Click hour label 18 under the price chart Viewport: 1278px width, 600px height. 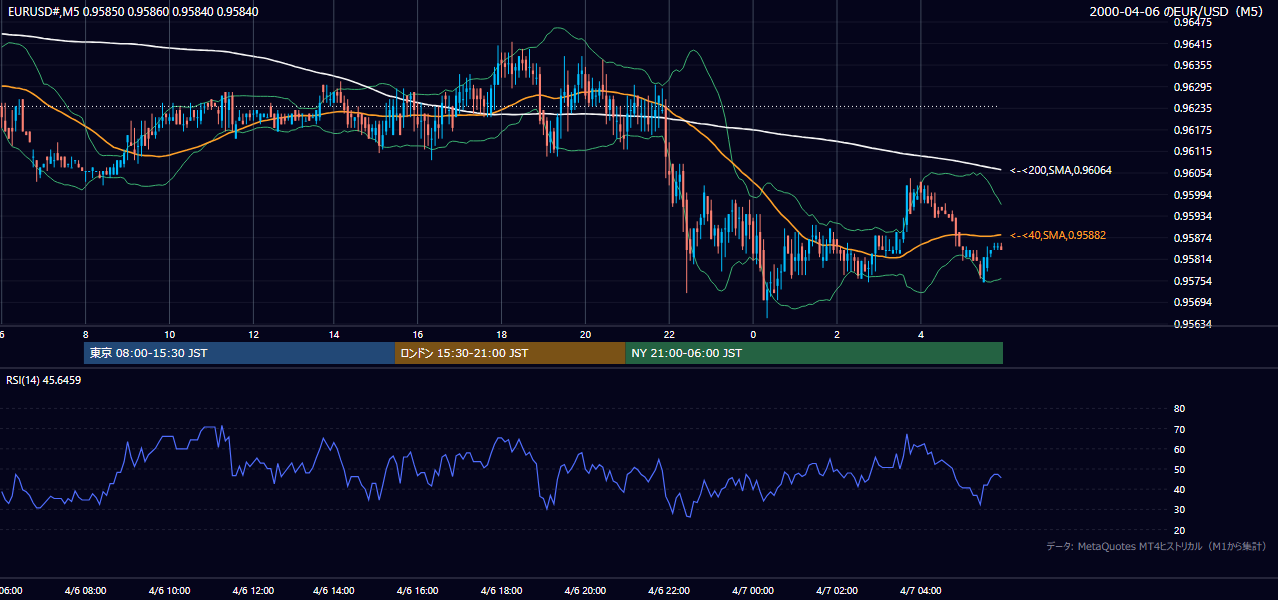501,334
